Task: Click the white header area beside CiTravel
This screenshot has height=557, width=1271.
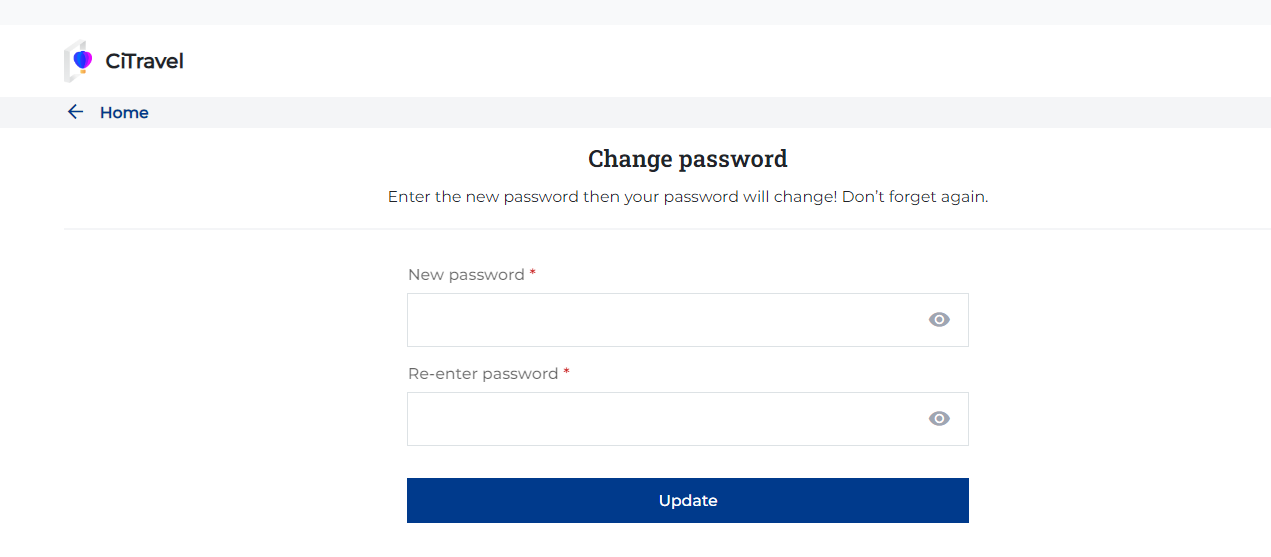Action: click(x=700, y=62)
